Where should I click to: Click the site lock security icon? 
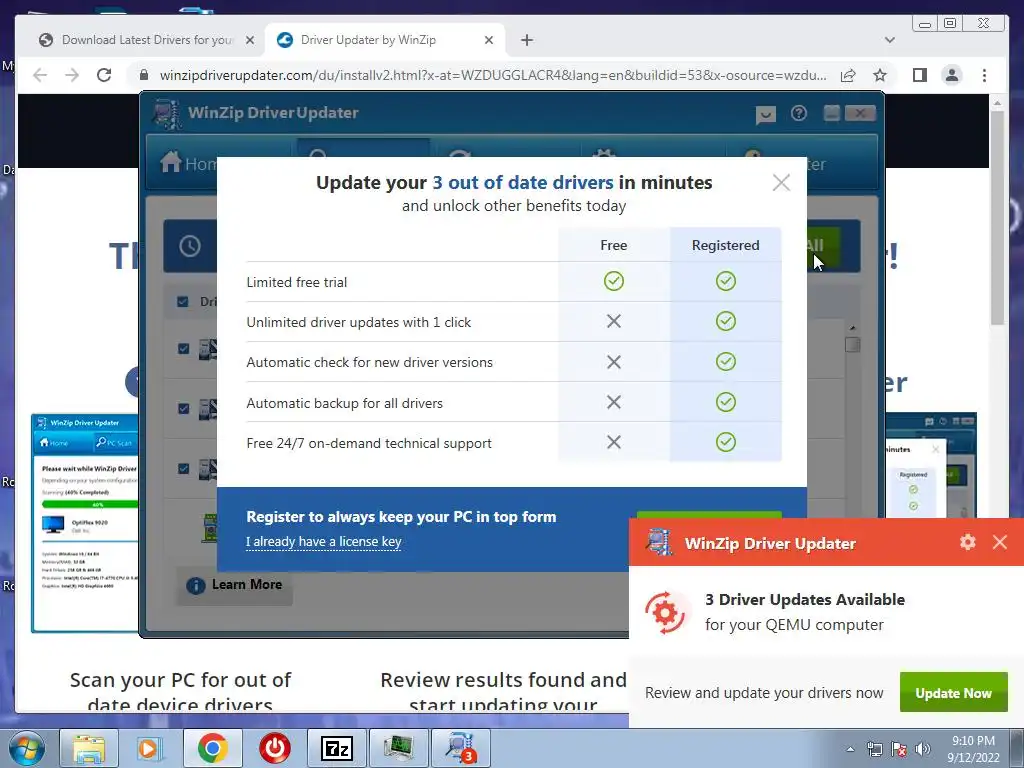(x=144, y=75)
